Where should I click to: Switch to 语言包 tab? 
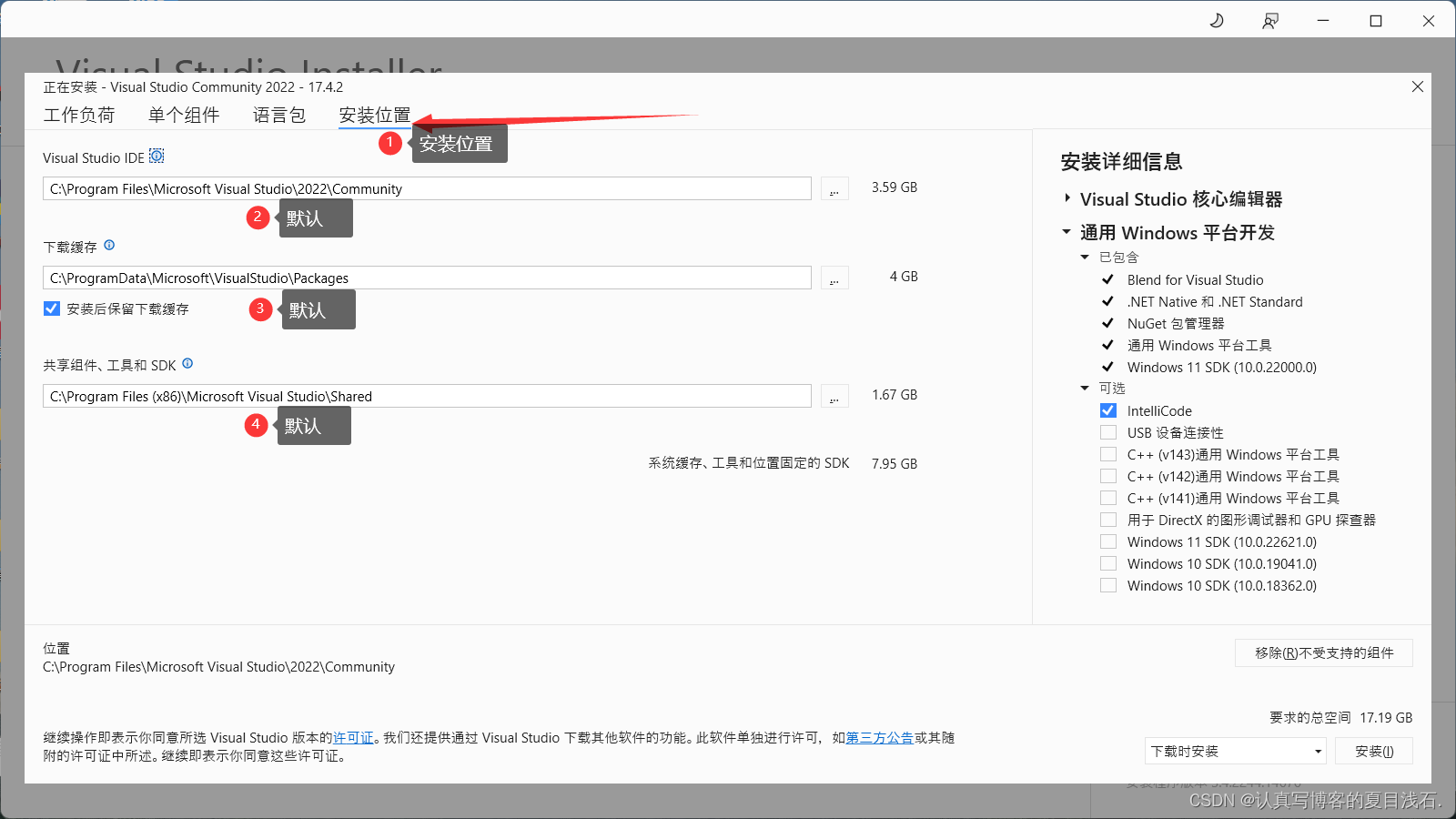point(279,115)
